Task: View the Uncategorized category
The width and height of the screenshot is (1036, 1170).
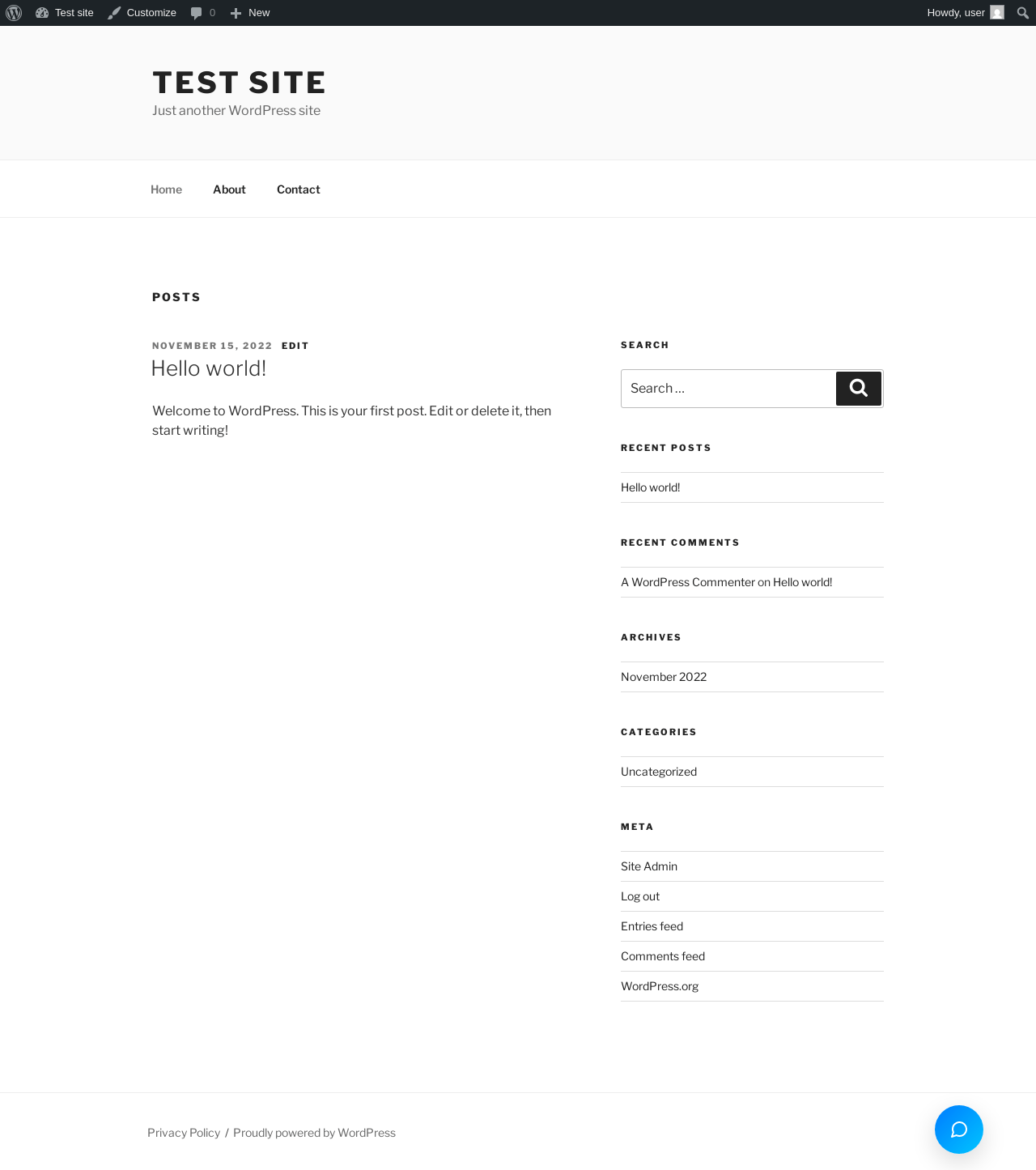Action: [x=659, y=772]
